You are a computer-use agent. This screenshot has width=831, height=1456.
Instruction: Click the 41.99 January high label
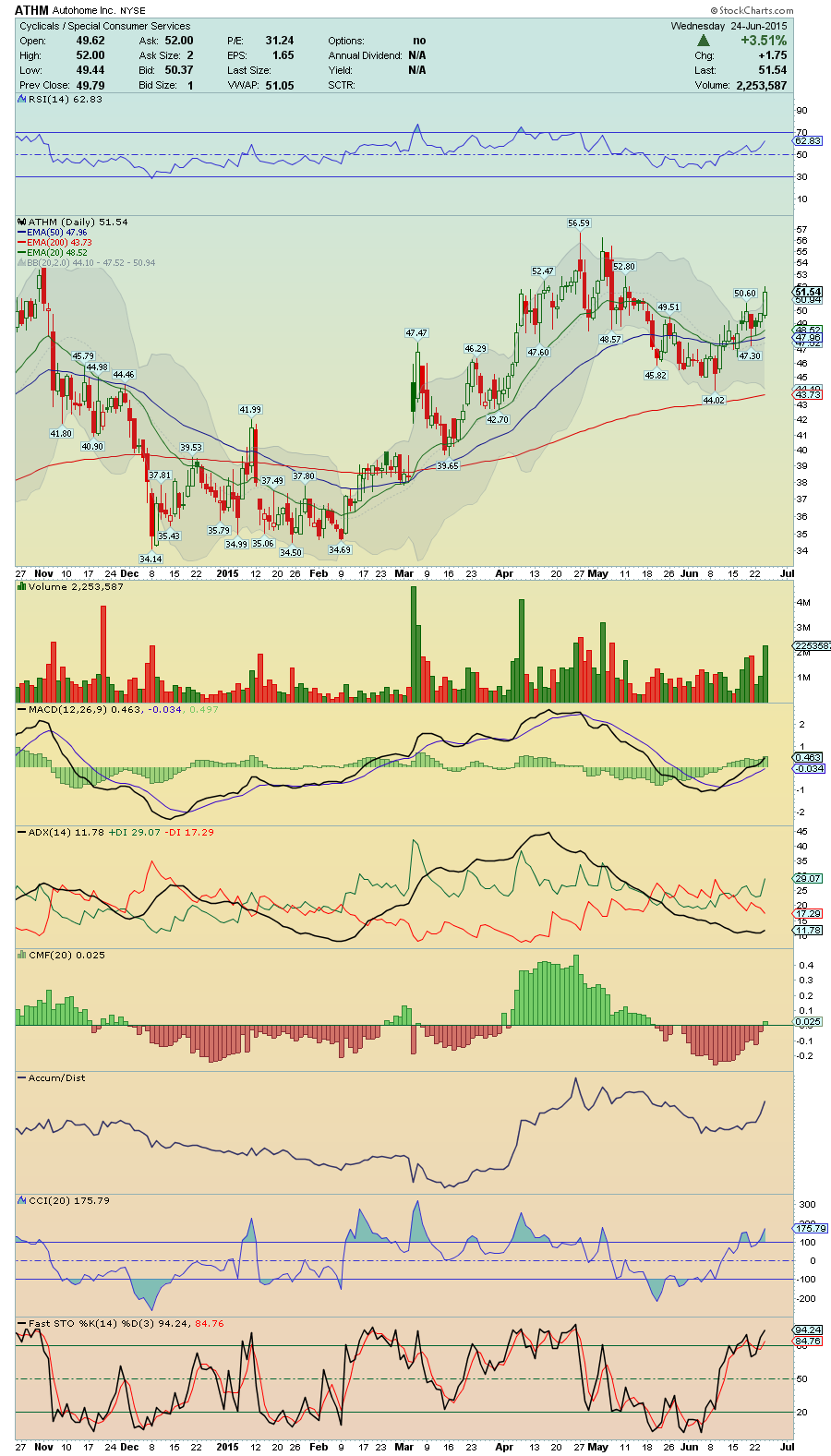click(250, 410)
